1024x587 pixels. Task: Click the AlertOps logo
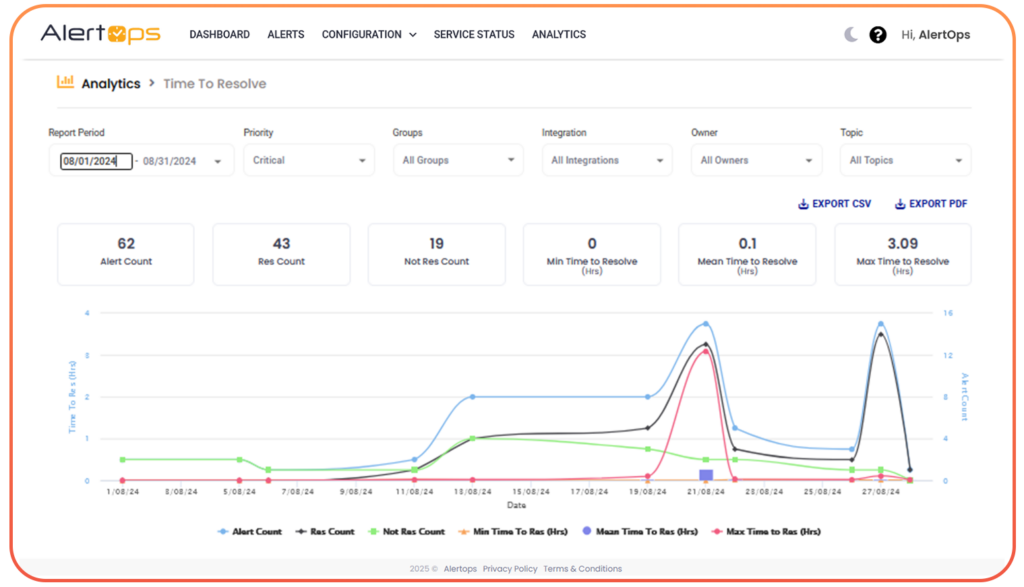(100, 33)
